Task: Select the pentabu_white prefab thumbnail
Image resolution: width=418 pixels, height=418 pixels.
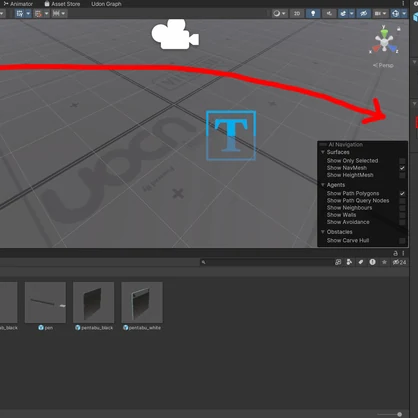Action: 142,302
